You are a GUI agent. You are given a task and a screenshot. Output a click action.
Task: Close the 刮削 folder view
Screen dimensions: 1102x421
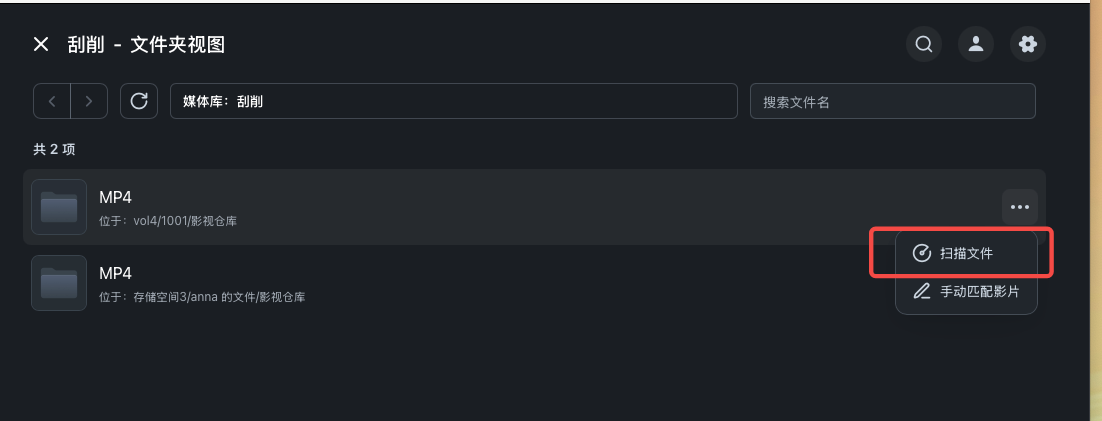pos(41,44)
